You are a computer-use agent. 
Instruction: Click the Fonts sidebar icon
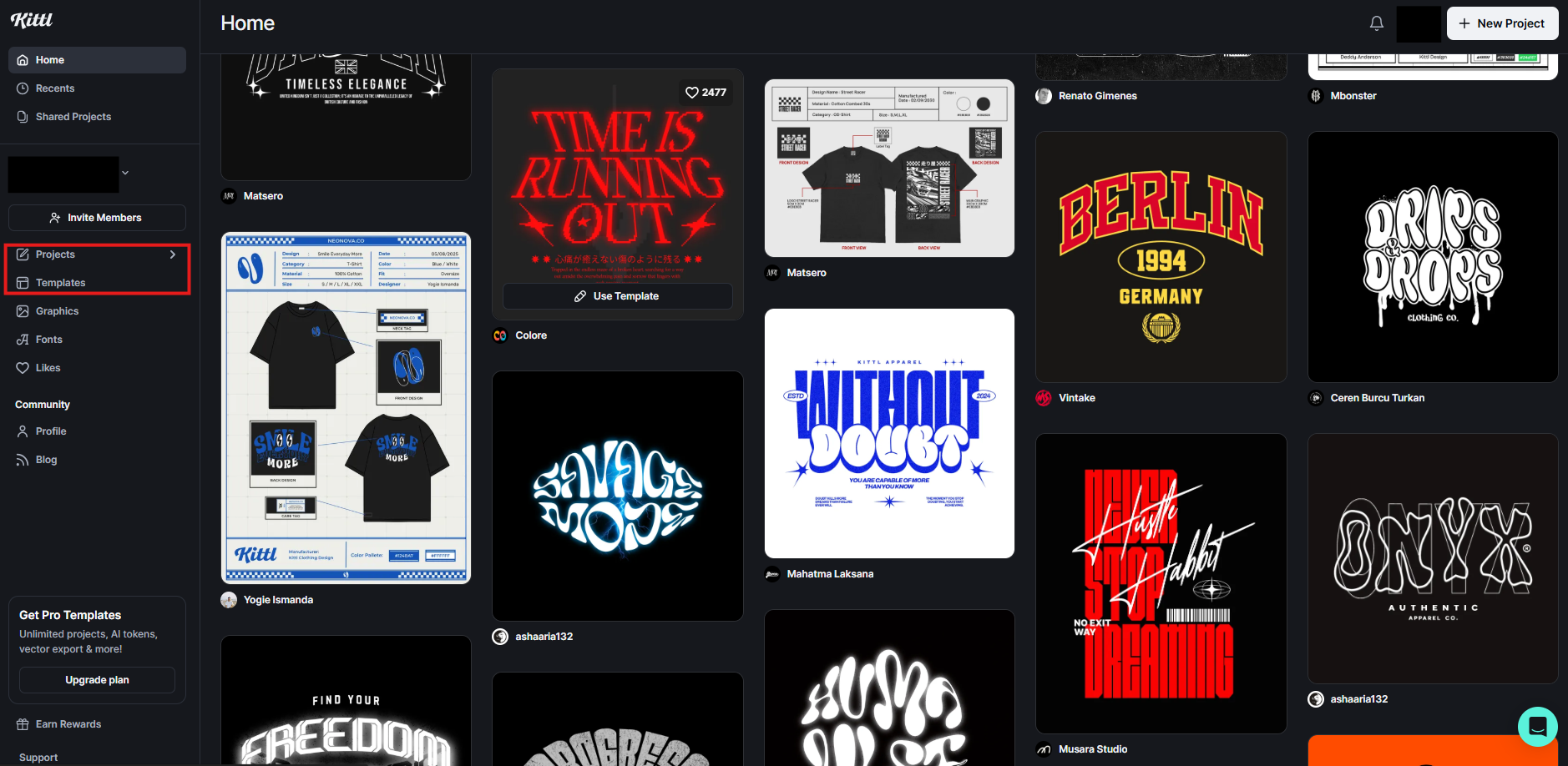coord(23,340)
